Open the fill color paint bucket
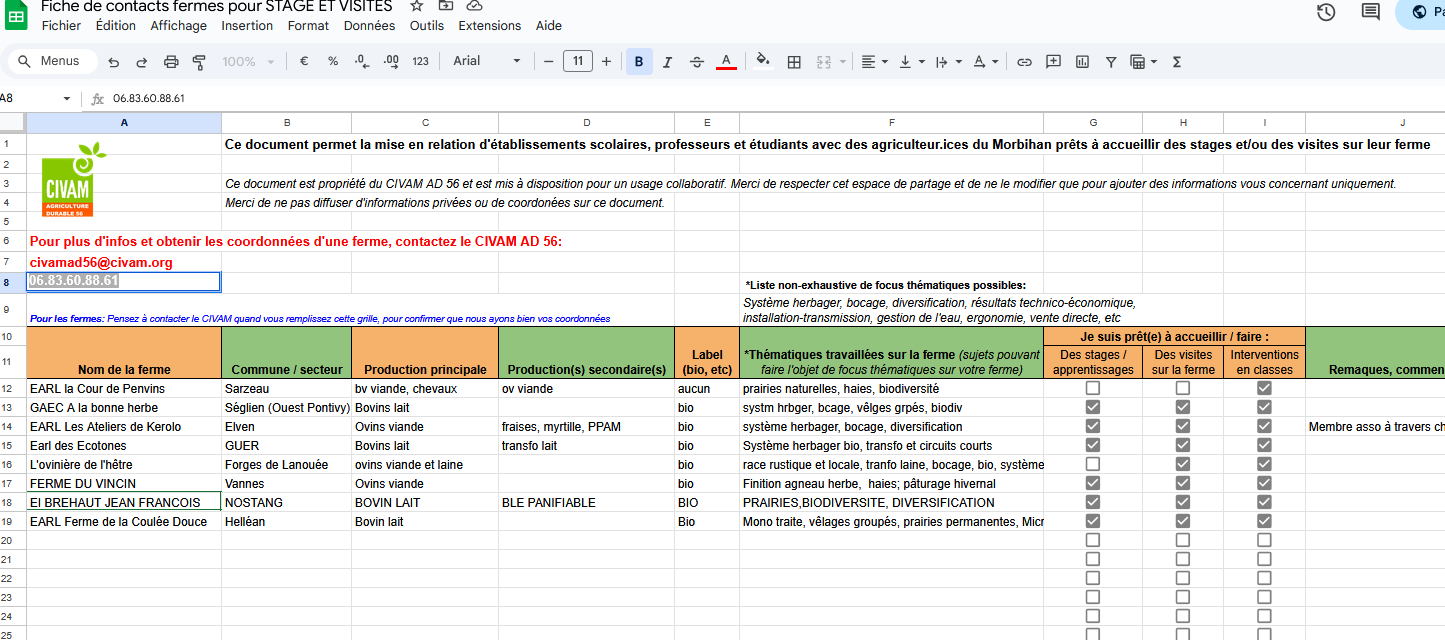The image size is (1445, 640). (763, 62)
